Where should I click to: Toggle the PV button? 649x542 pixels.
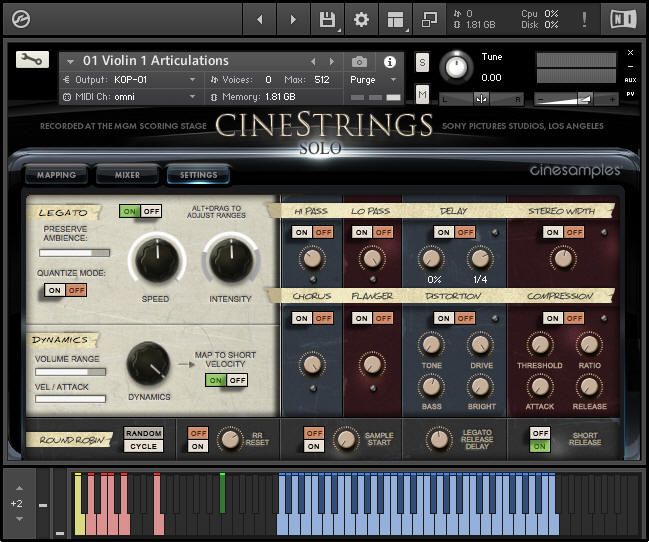pos(630,94)
